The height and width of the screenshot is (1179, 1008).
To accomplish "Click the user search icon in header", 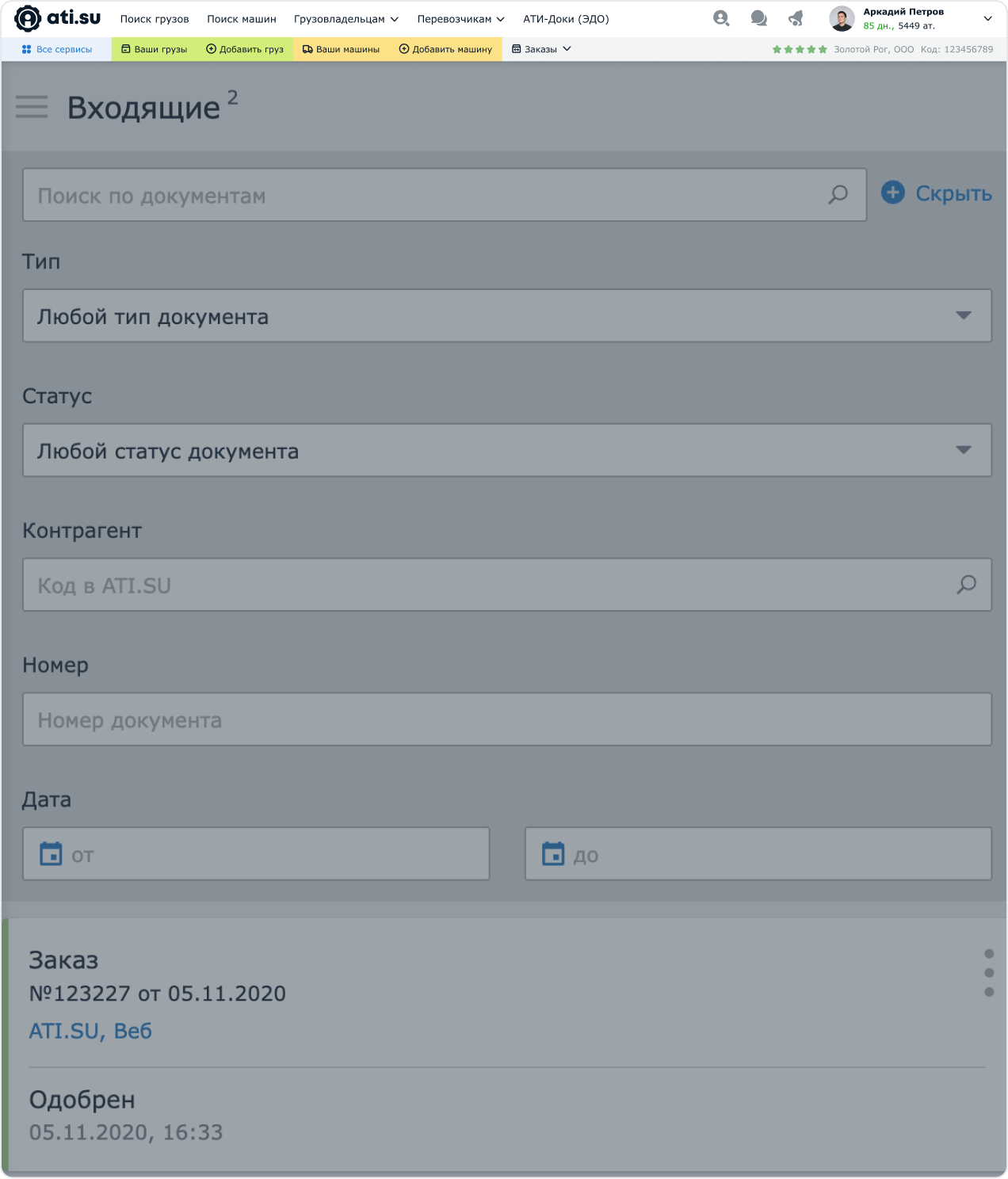I will [721, 18].
